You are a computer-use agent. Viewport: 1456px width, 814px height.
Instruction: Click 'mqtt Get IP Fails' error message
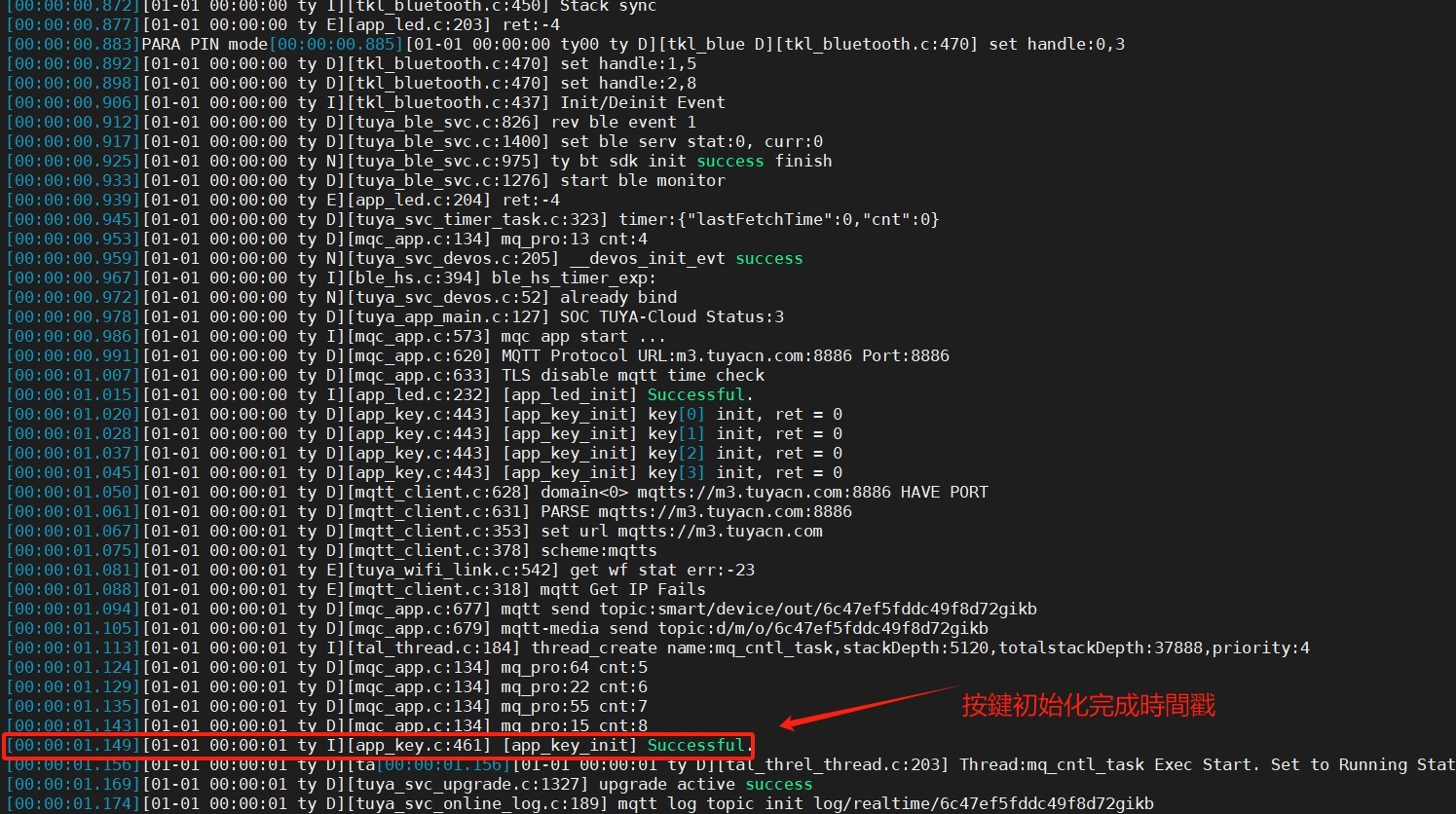click(623, 589)
